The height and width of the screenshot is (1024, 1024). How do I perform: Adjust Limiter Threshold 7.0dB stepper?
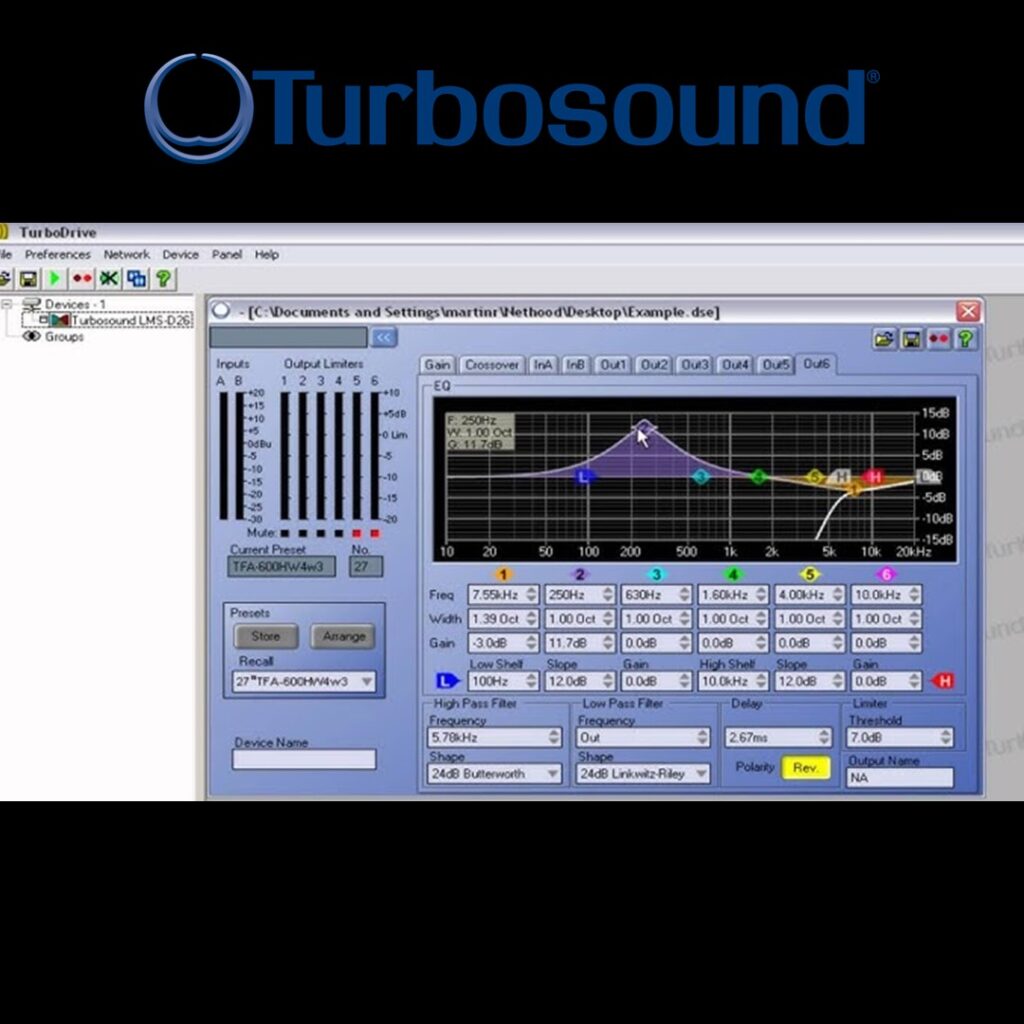pos(946,737)
